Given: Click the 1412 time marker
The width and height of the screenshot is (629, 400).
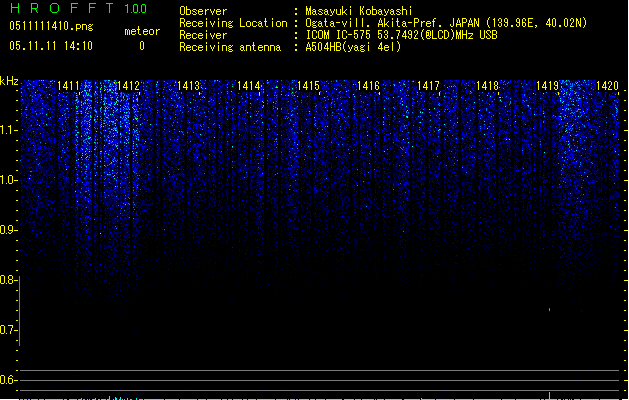Looking at the screenshot, I should click(x=128, y=86).
